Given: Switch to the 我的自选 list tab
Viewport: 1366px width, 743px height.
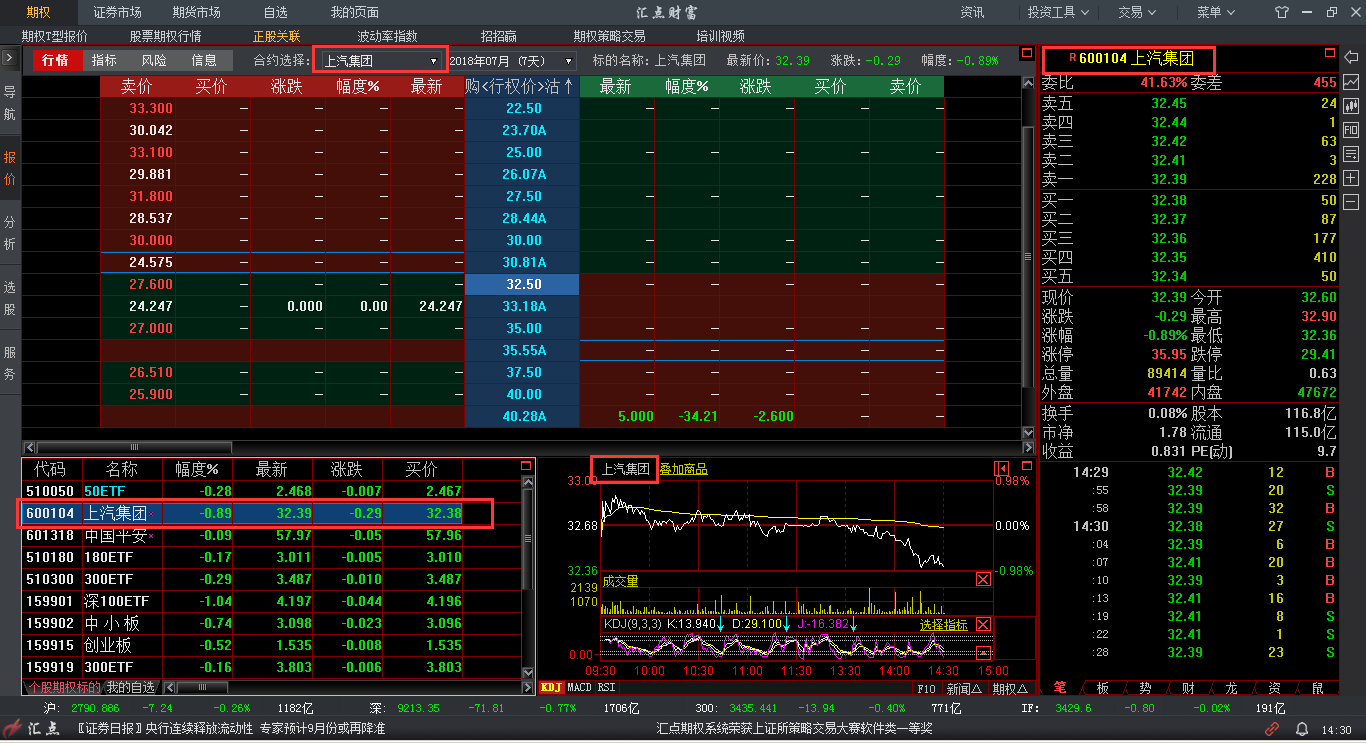Looking at the screenshot, I should click(131, 688).
